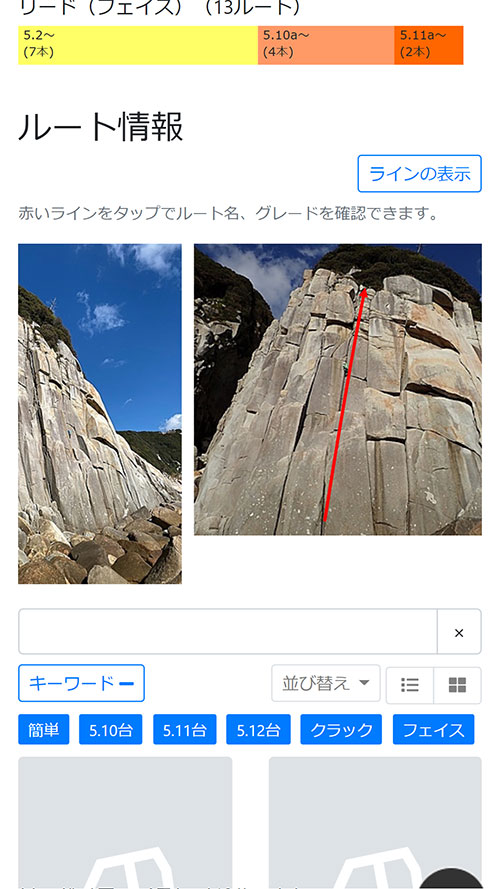Open the wide right cliff photo
The image size is (500, 889).
tap(338, 390)
